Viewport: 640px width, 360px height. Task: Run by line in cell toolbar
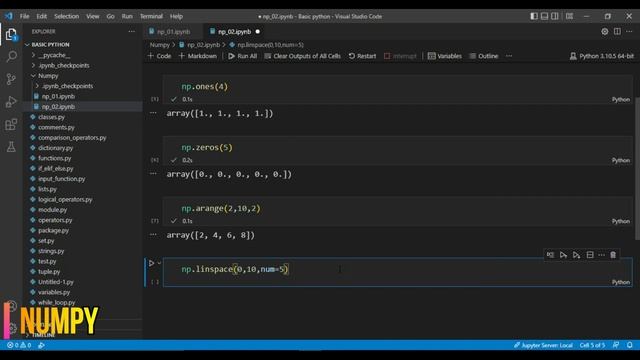(x=550, y=255)
